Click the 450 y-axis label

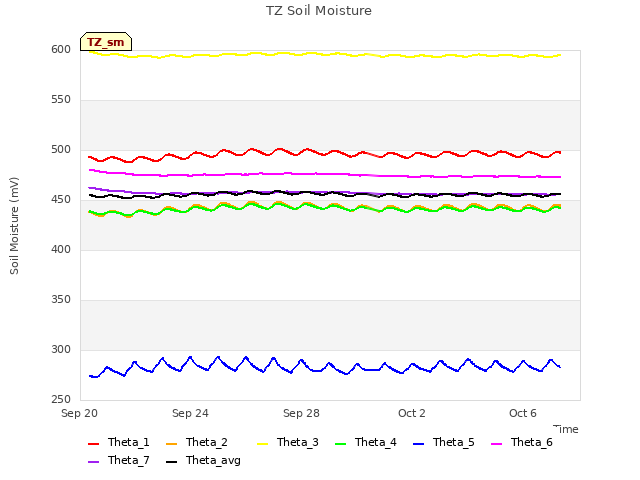pyautogui.click(x=61, y=200)
